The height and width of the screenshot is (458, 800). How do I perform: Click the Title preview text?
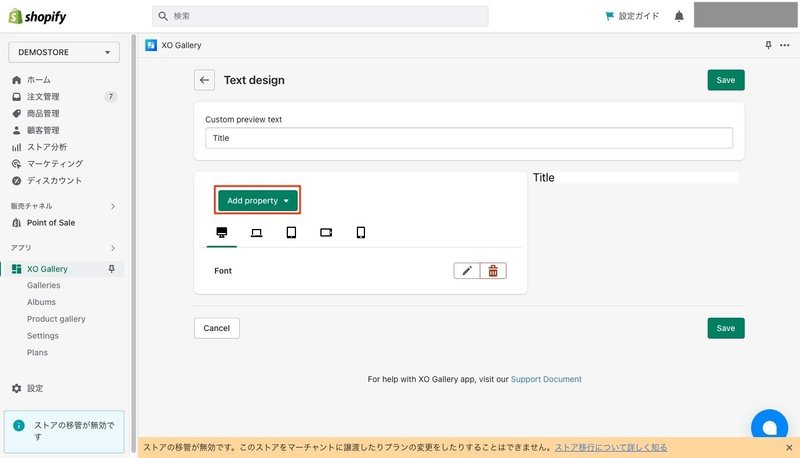[543, 178]
